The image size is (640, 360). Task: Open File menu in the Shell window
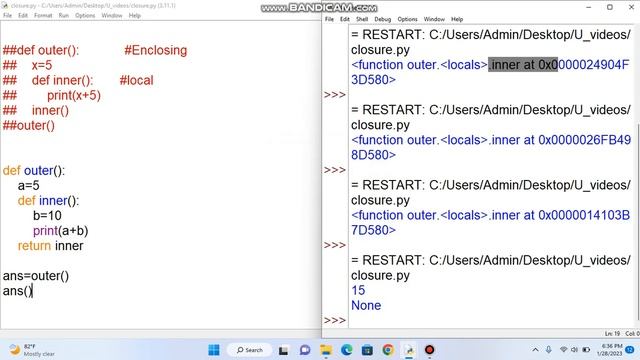tap(329, 19)
